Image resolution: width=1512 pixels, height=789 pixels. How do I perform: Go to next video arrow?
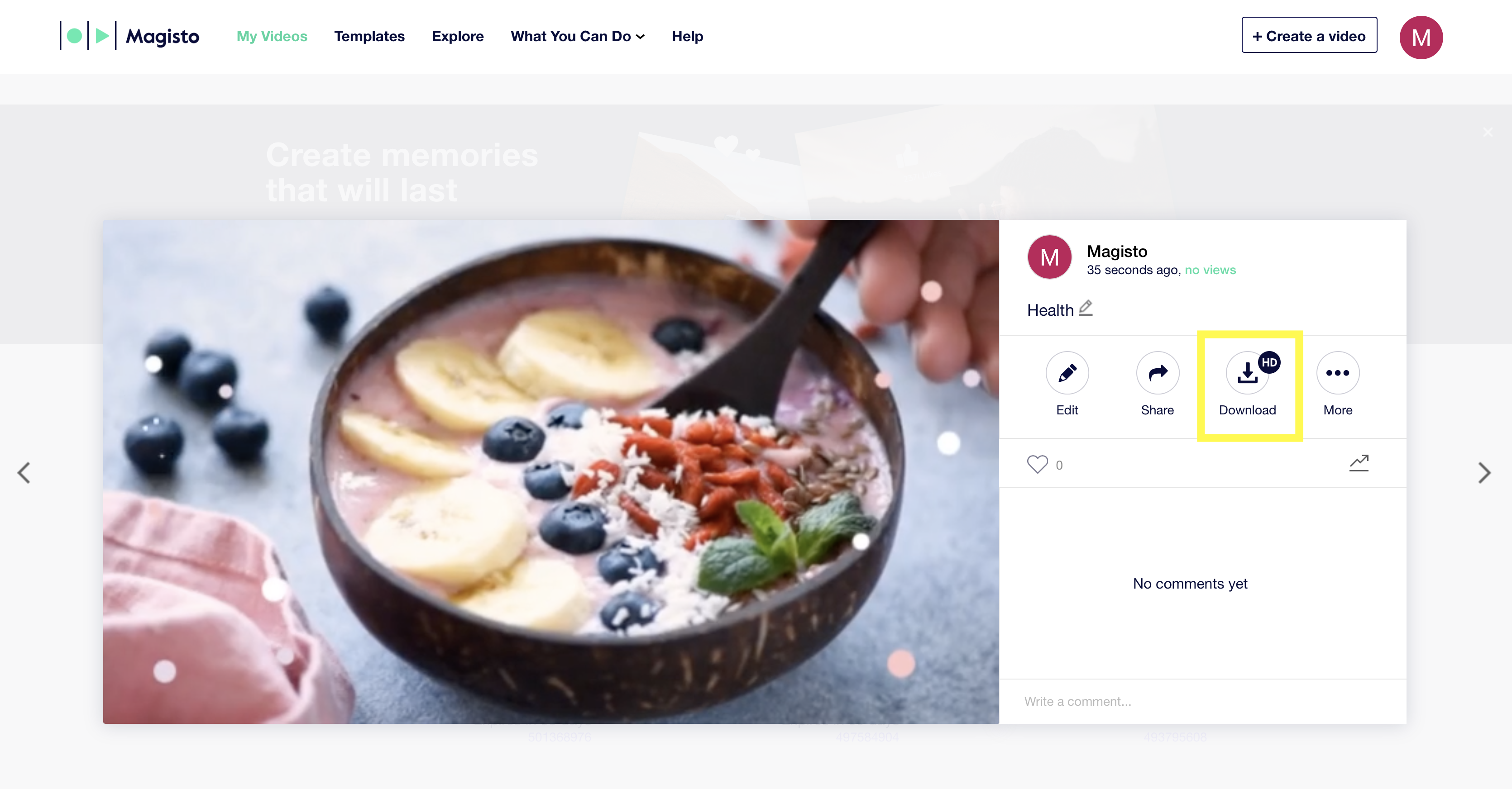click(1484, 473)
